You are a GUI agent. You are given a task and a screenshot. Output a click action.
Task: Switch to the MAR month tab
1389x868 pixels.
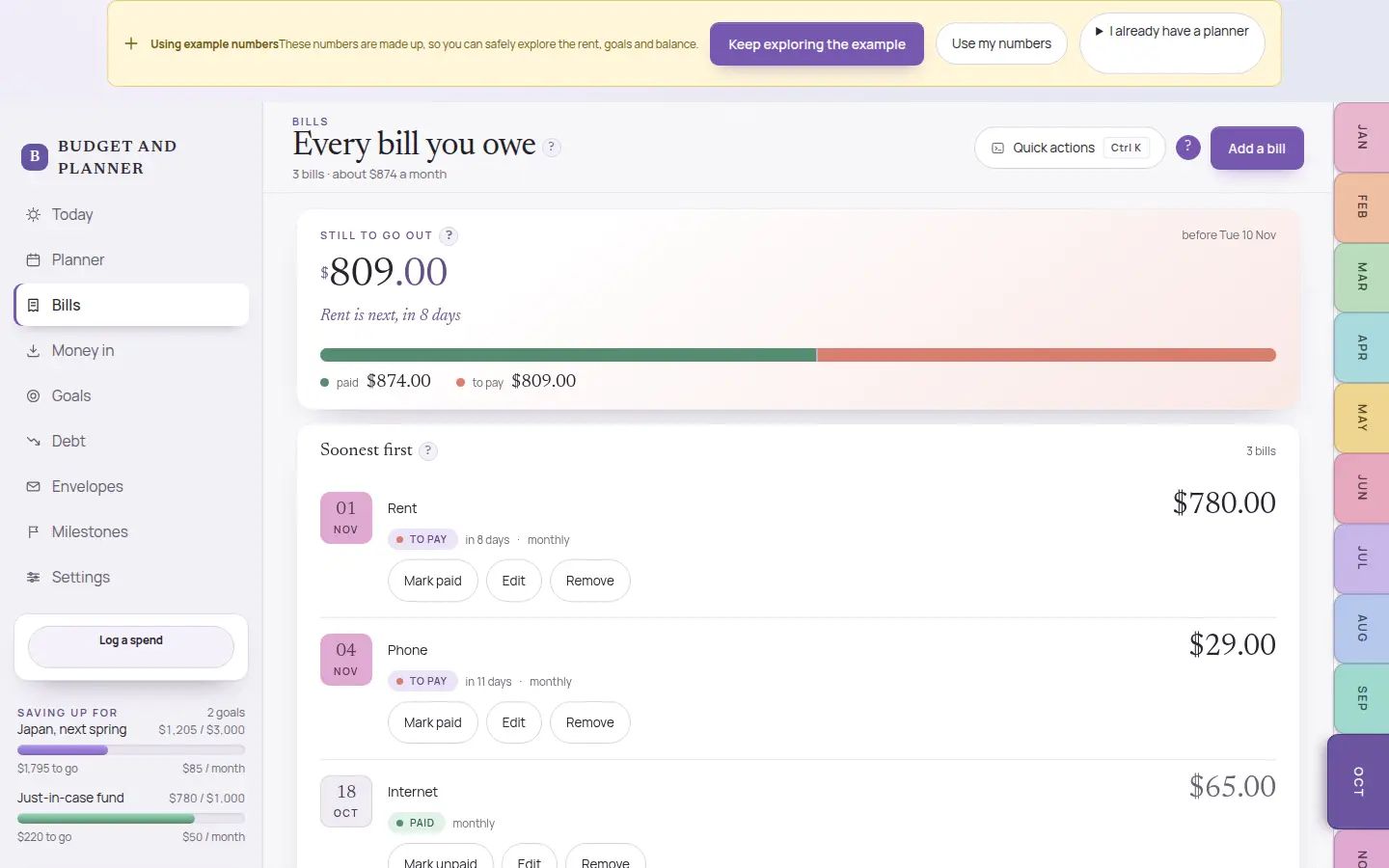click(1361, 277)
